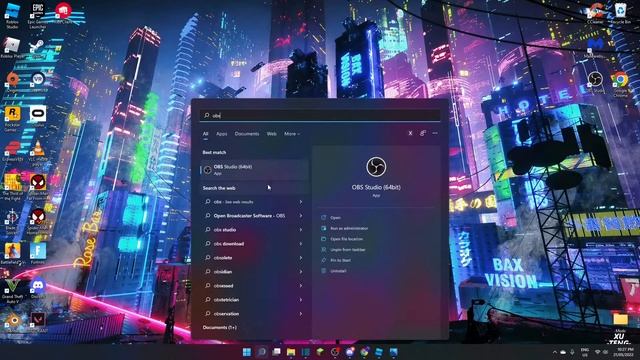640x360 pixels.
Task: Click the microphone tray icon
Action: point(572,352)
